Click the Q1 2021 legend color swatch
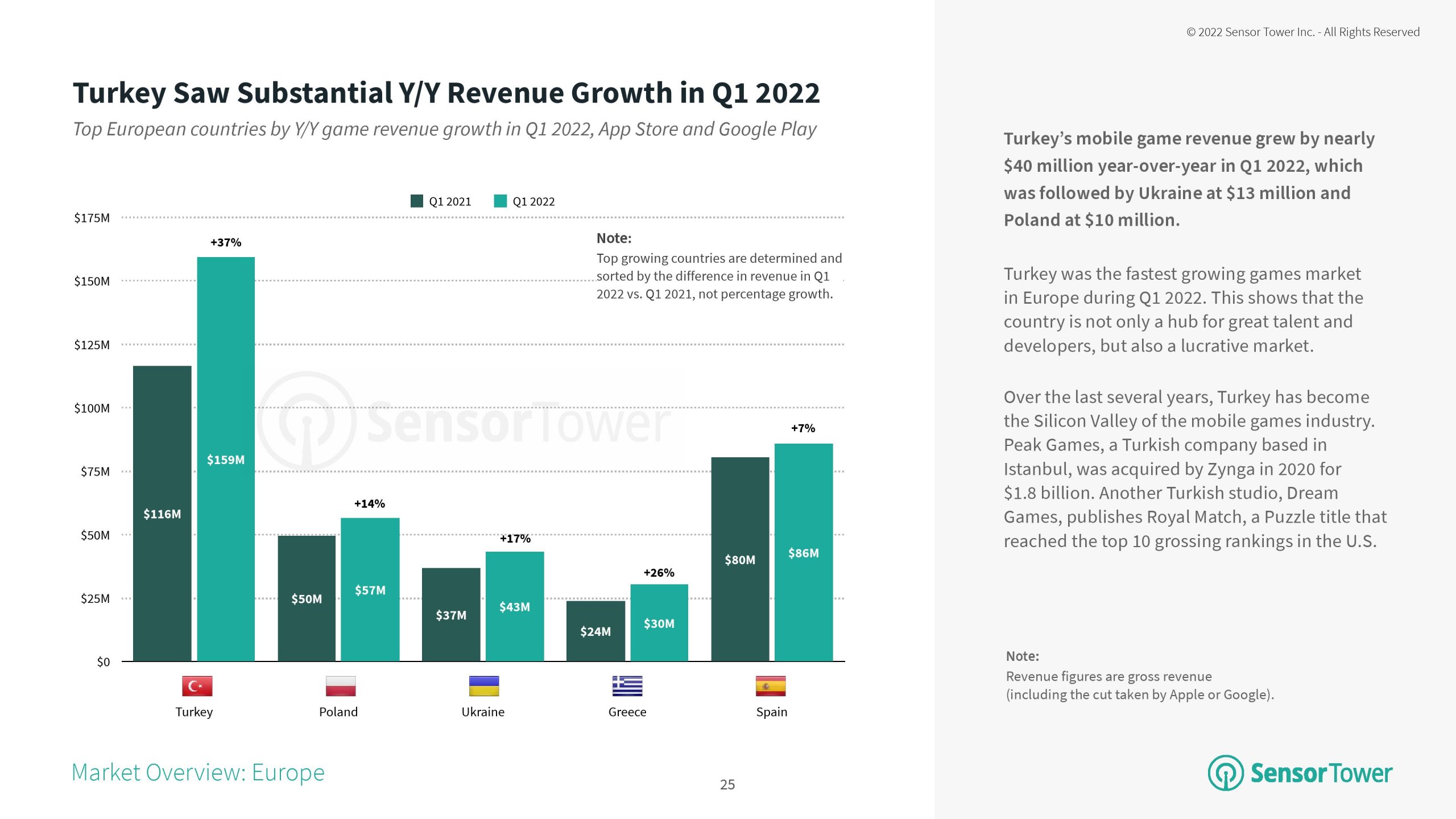Viewport: 1456px width, 819px height. click(417, 201)
